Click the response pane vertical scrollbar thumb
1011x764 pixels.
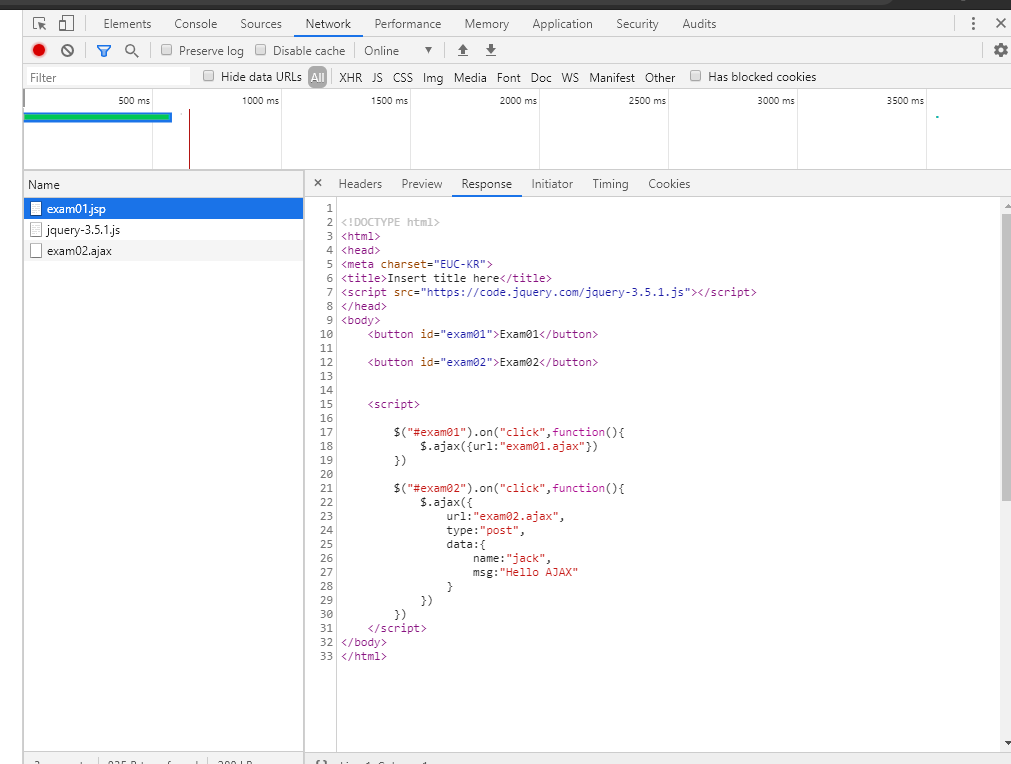1006,357
